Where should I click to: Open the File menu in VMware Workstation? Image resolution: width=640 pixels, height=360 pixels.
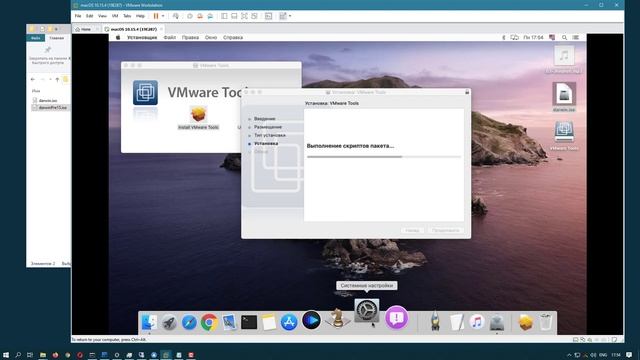78,16
